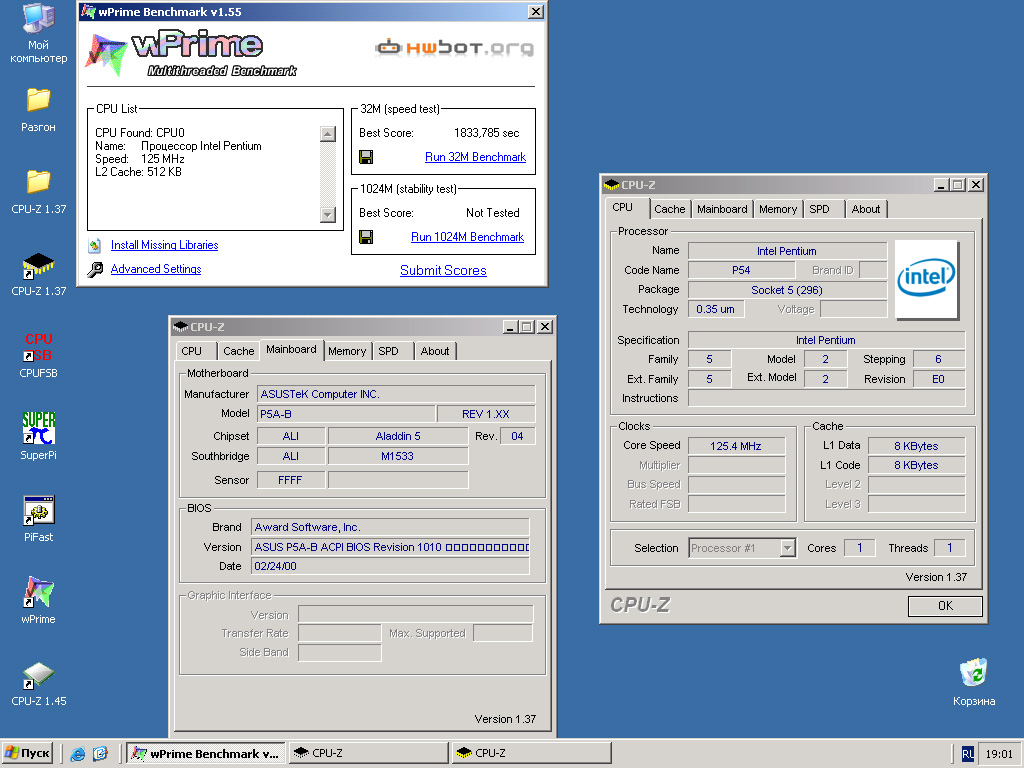Click the BIOS date 02/24/00 value
This screenshot has width=1024, height=768.
click(x=391, y=566)
